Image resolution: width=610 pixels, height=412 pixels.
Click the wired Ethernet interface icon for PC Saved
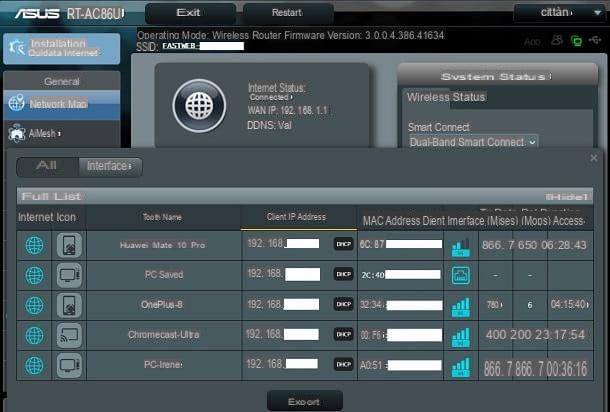461,275
